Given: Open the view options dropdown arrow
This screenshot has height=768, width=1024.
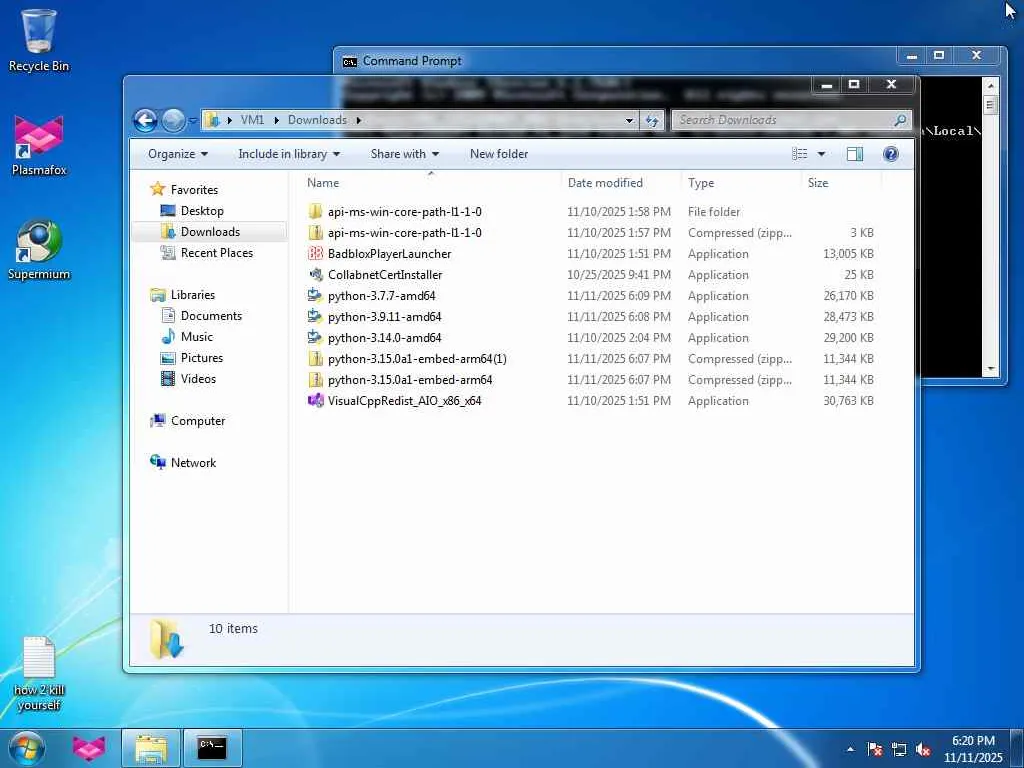Looking at the screenshot, I should (x=821, y=154).
